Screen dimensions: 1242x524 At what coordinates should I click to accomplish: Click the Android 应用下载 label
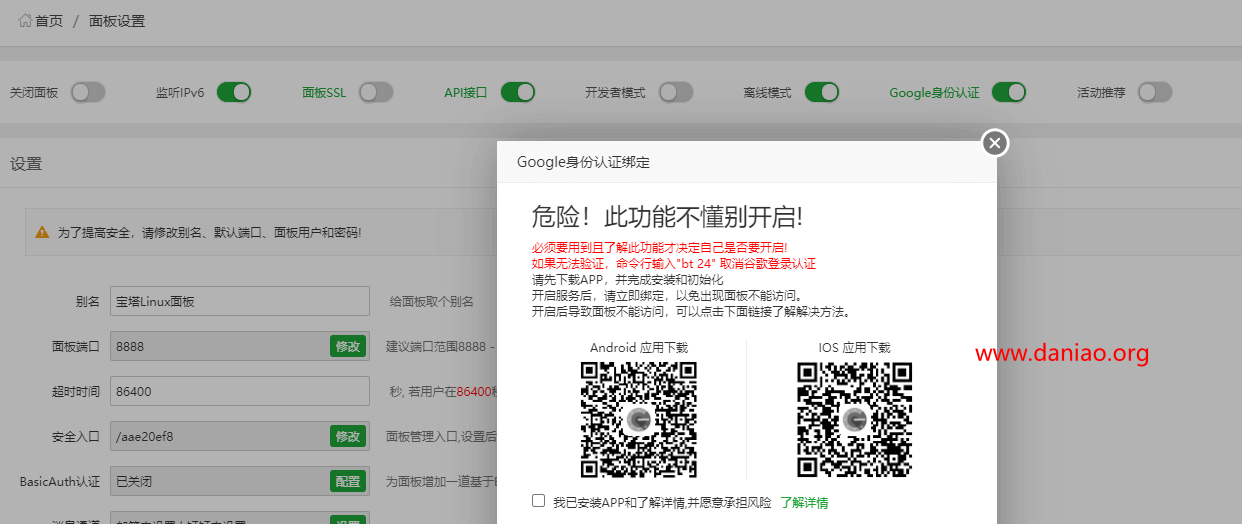(x=639, y=348)
